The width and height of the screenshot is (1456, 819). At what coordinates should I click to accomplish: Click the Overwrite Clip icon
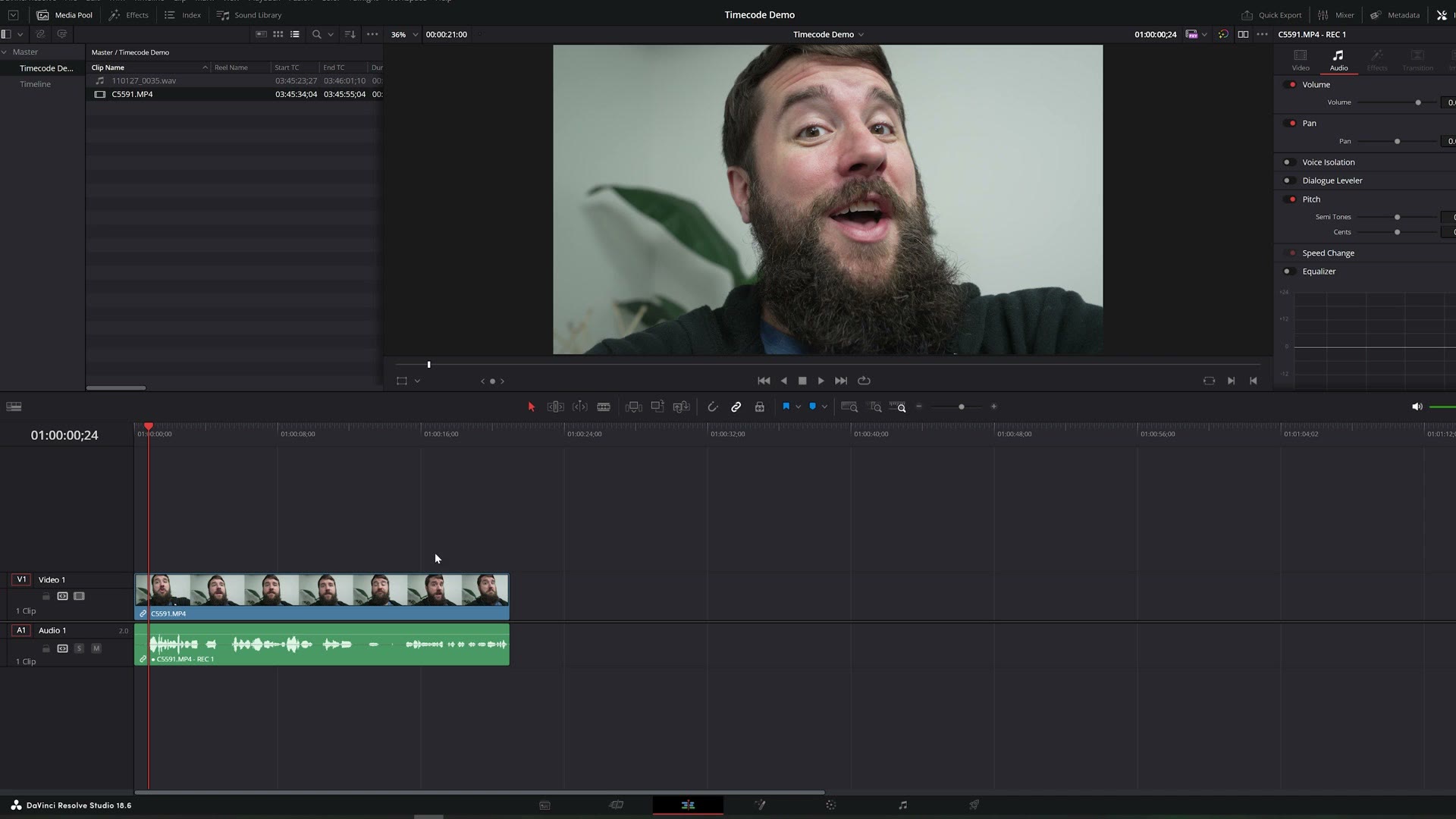[x=657, y=407]
